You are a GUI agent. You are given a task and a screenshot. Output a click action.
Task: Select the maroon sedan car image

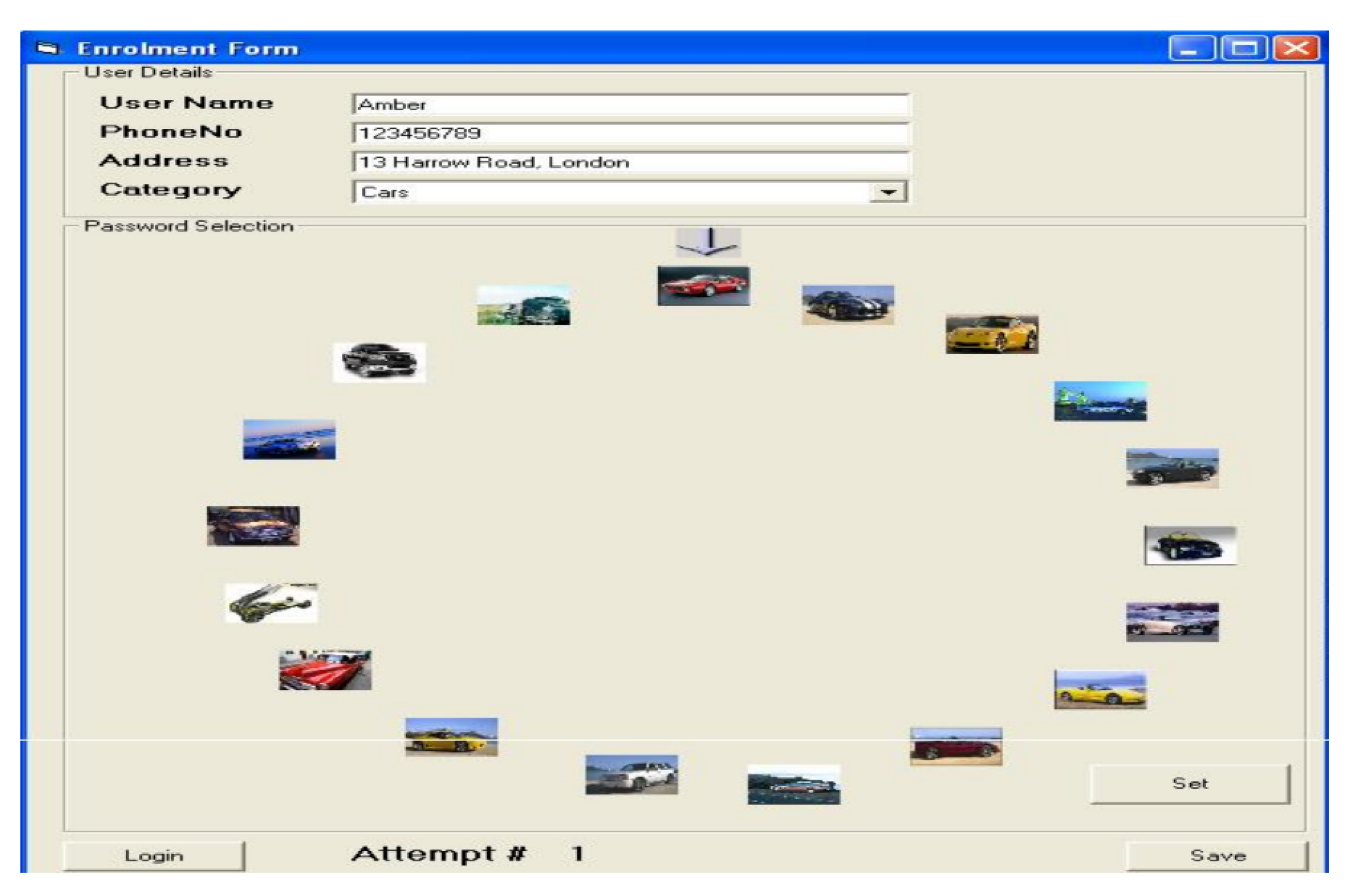956,746
